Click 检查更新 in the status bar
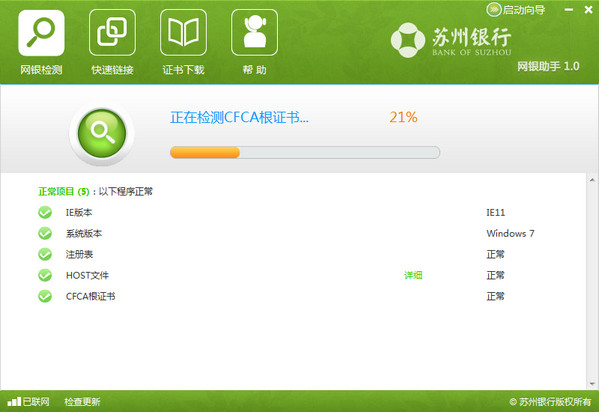The width and height of the screenshot is (599, 412). [82, 402]
